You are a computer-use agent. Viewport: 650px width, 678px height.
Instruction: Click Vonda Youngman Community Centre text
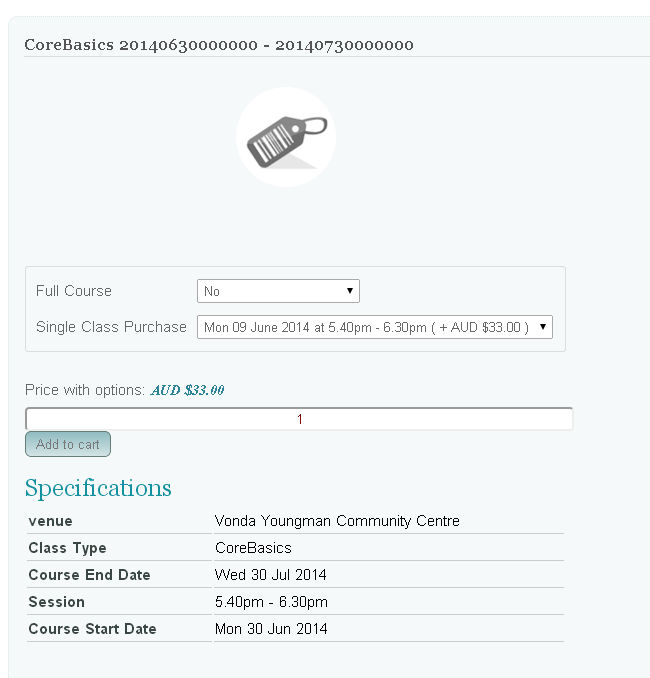337,521
